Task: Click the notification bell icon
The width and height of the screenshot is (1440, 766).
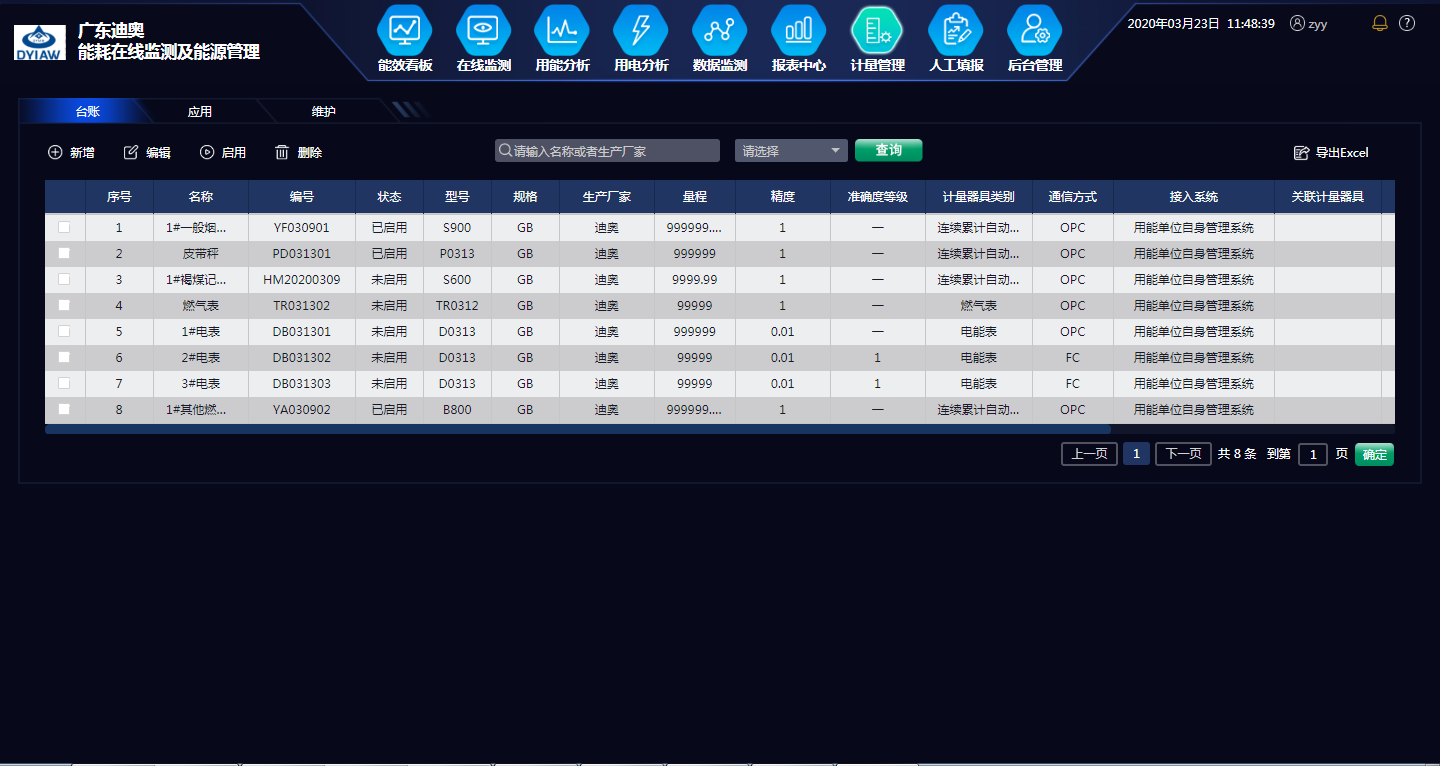Action: (1380, 23)
